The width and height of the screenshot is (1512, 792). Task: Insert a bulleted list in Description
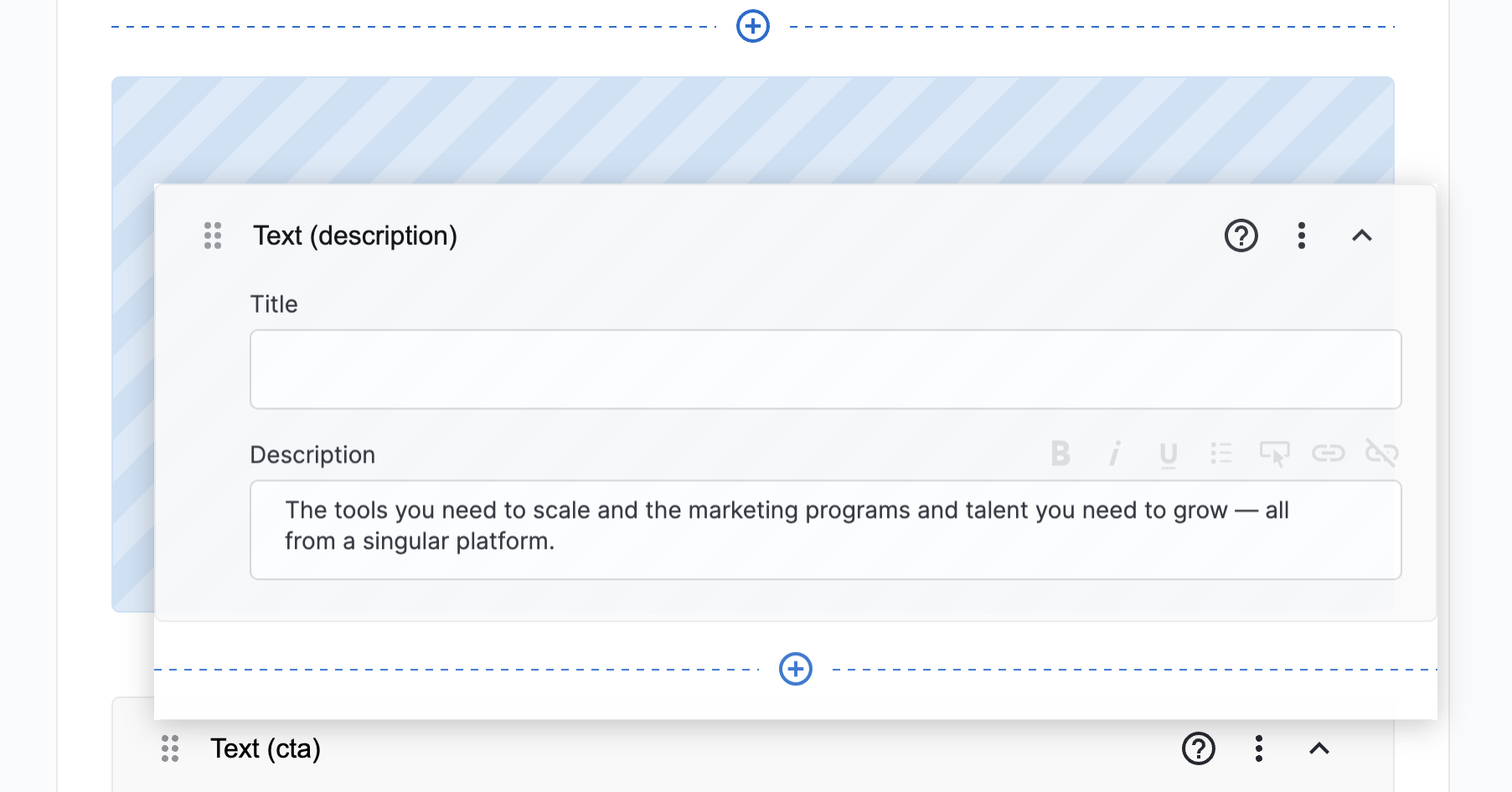click(x=1221, y=453)
